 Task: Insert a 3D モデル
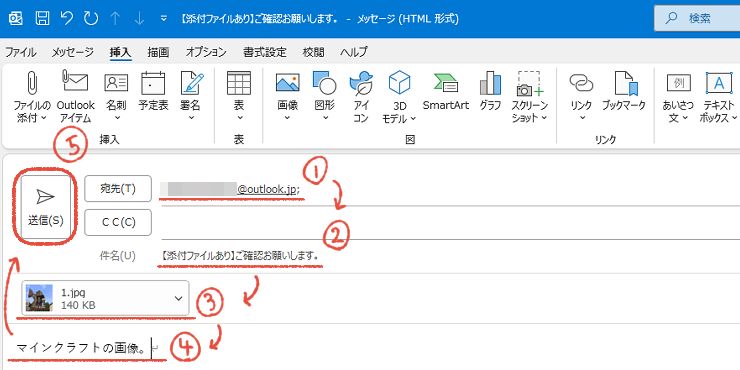(399, 96)
